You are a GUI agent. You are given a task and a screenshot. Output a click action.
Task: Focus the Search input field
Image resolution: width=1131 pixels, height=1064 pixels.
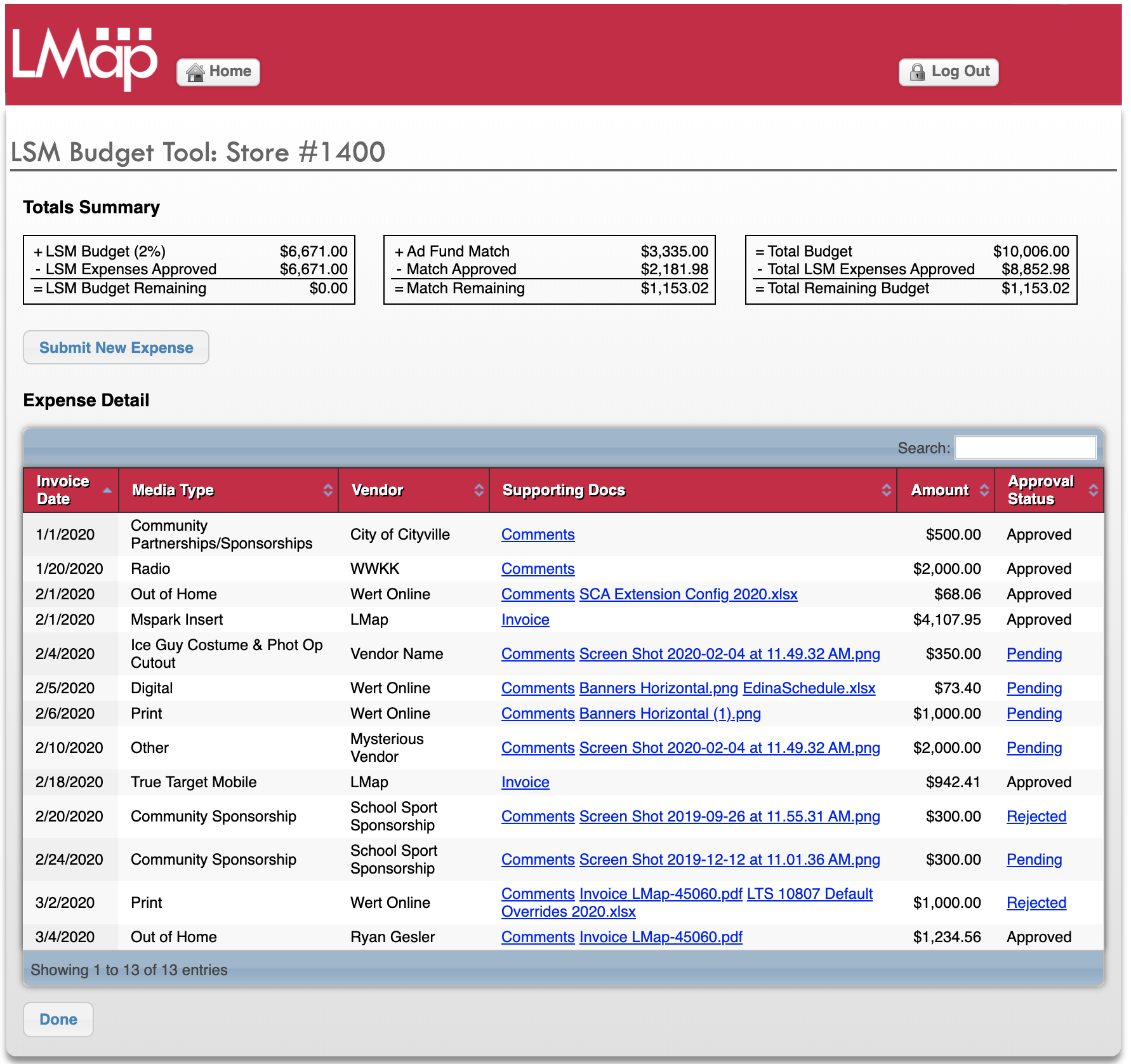[1025, 448]
